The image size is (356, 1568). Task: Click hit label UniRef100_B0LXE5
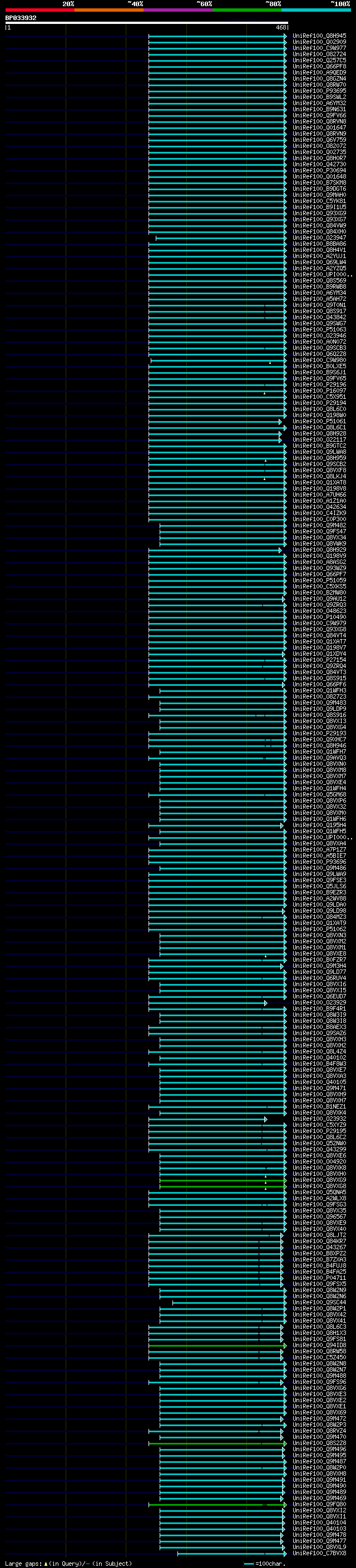pyautogui.click(x=319, y=367)
